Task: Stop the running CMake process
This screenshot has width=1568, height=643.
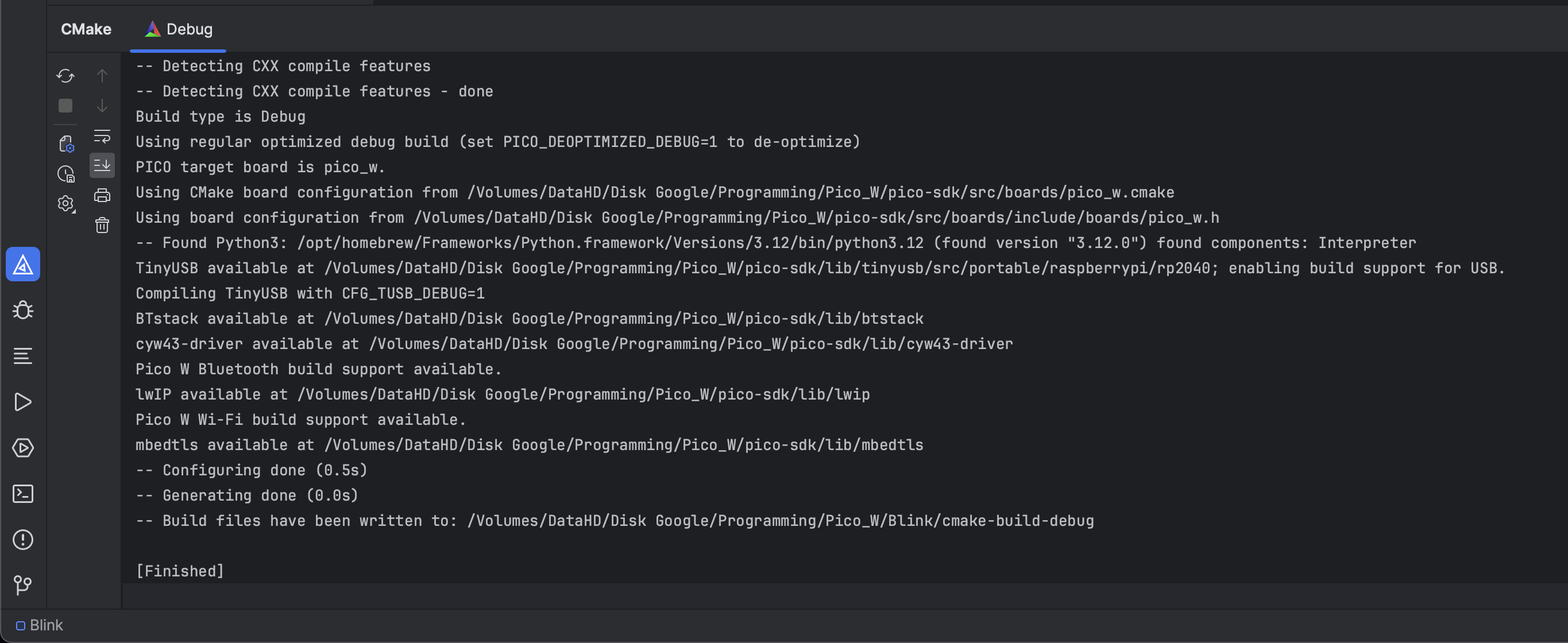Action: 65,106
